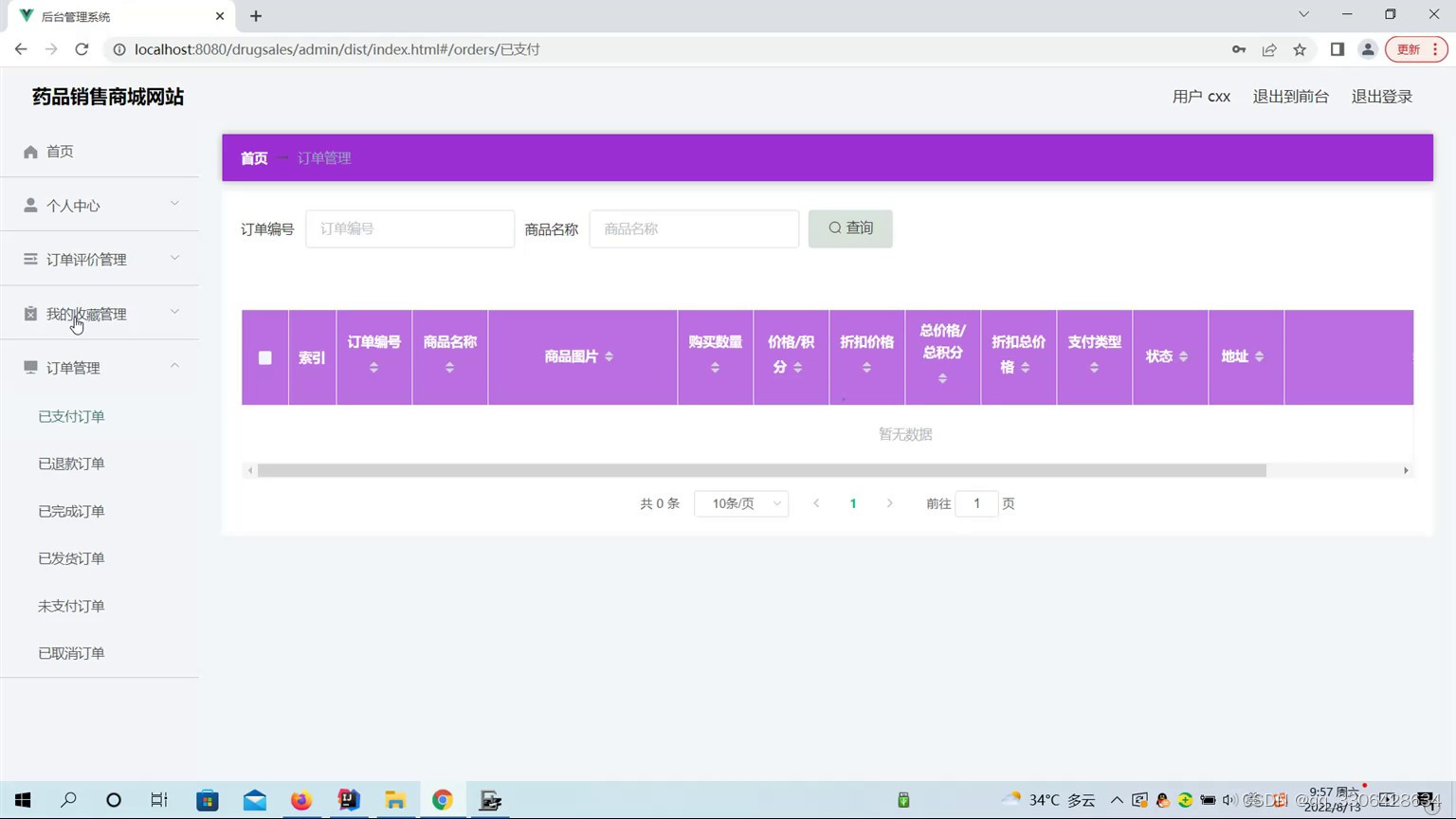Launch Microsoft Store from the taskbar

point(208,800)
